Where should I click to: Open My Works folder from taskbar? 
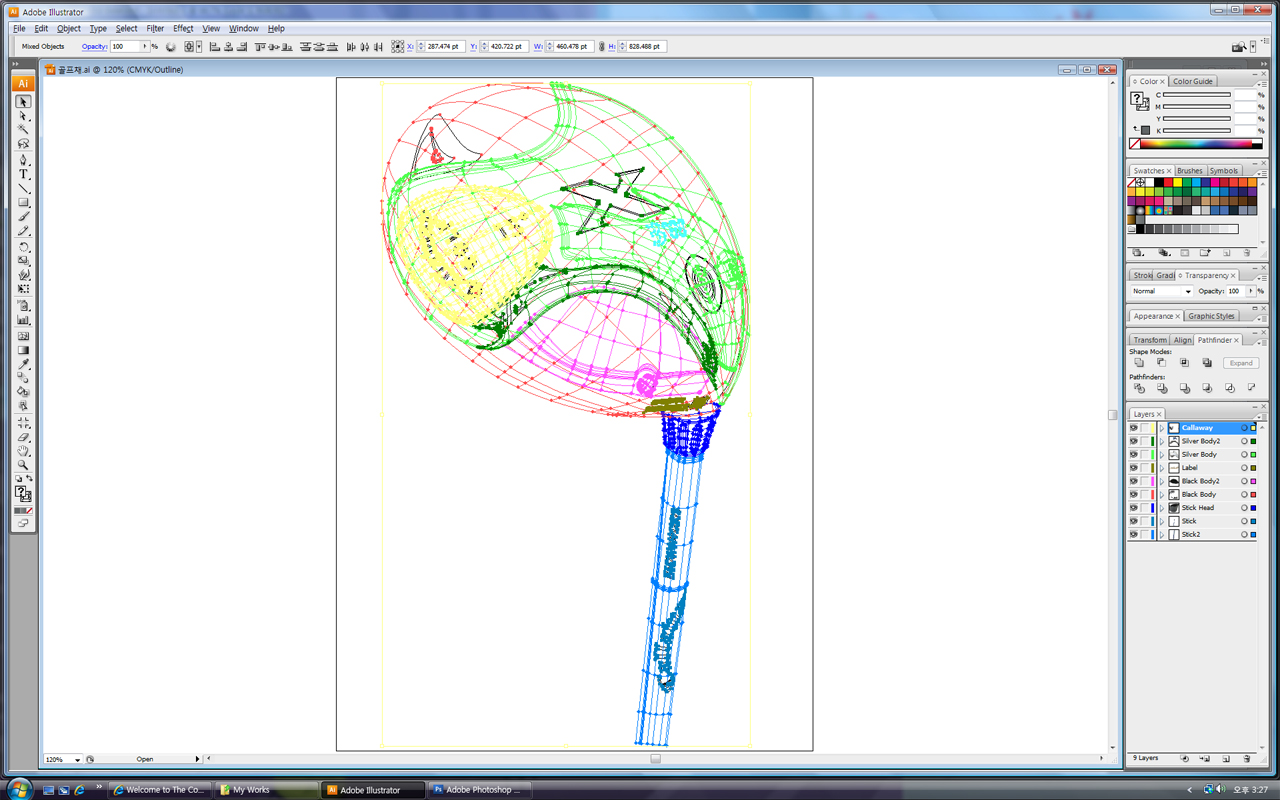(x=266, y=790)
